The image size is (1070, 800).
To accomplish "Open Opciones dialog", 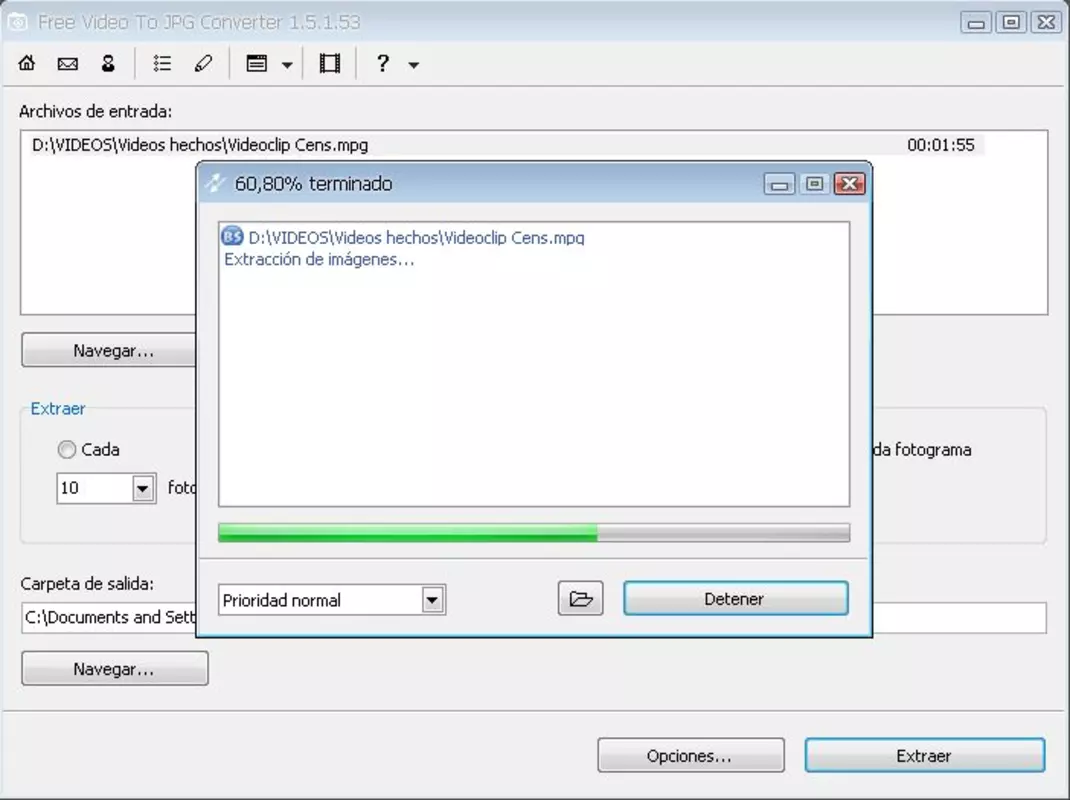I will coord(691,755).
